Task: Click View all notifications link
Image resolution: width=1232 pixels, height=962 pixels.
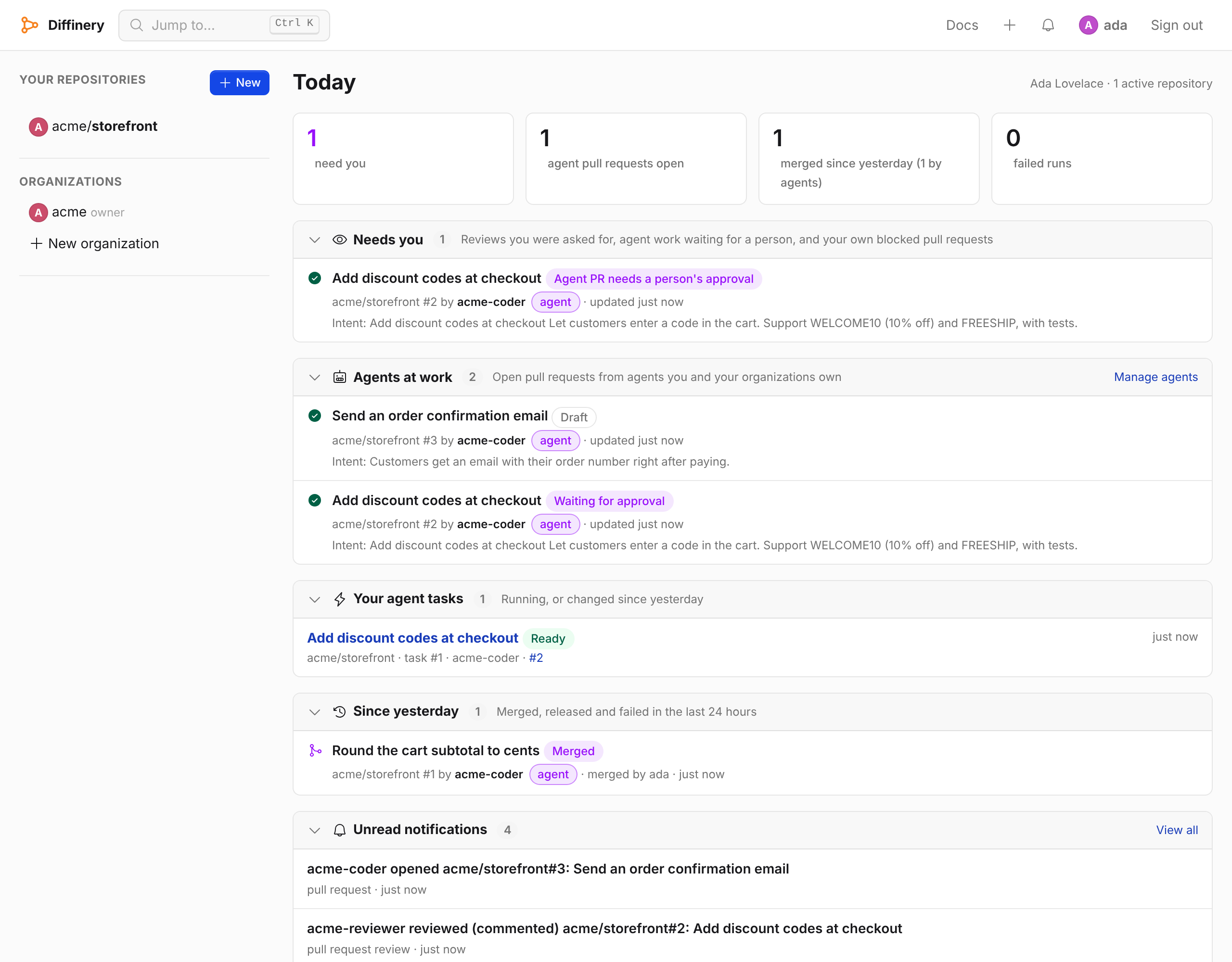Action: click(x=1177, y=830)
